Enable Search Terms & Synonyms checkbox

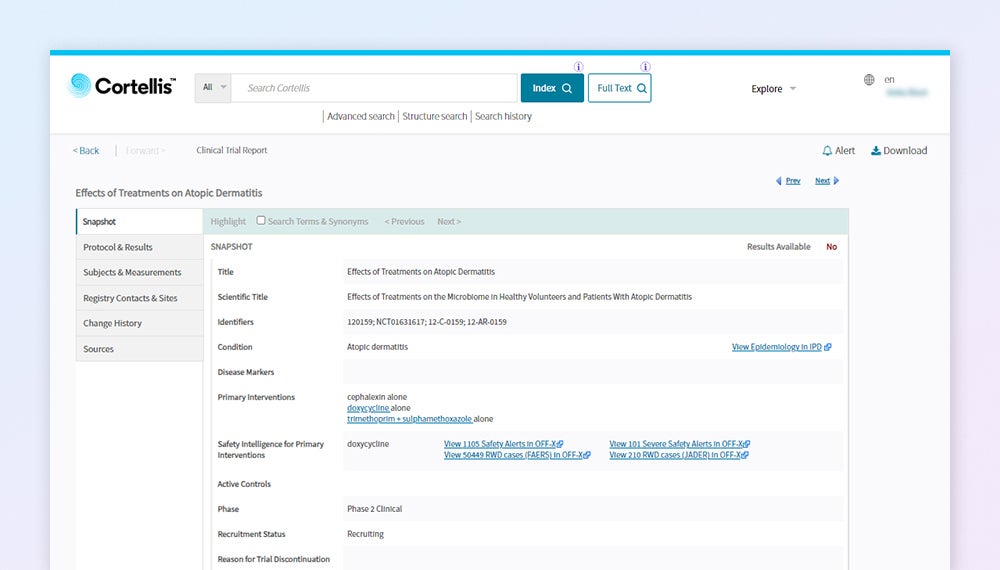(x=261, y=221)
